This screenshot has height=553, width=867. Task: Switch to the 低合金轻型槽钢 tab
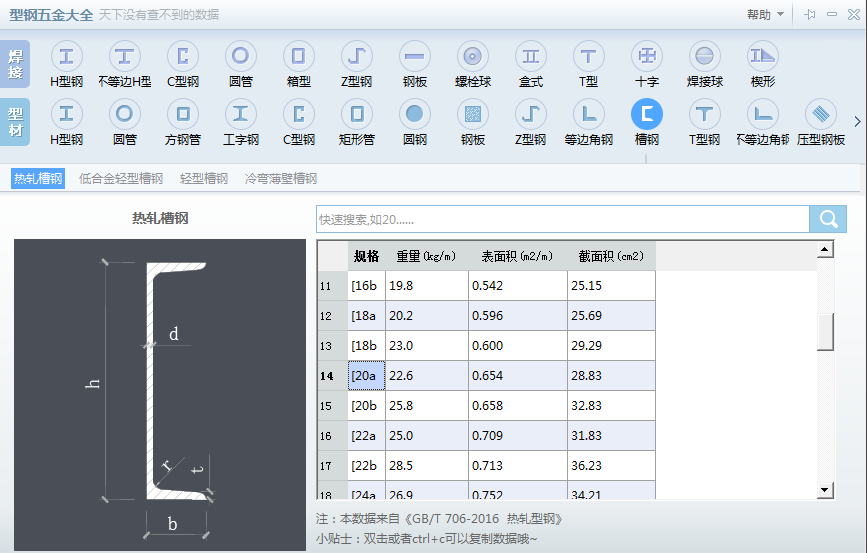click(121, 179)
